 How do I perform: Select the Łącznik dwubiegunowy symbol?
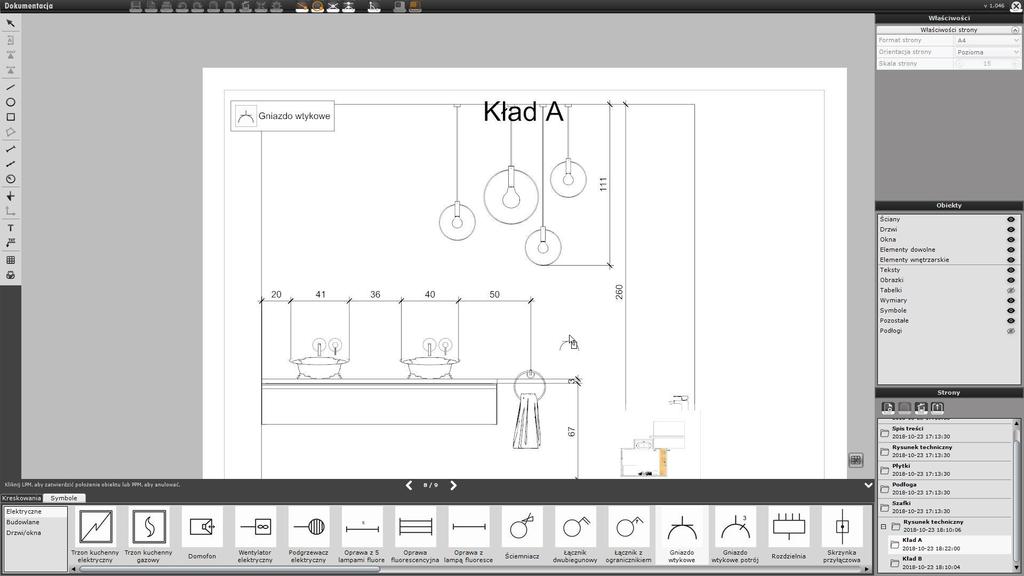pos(575,536)
